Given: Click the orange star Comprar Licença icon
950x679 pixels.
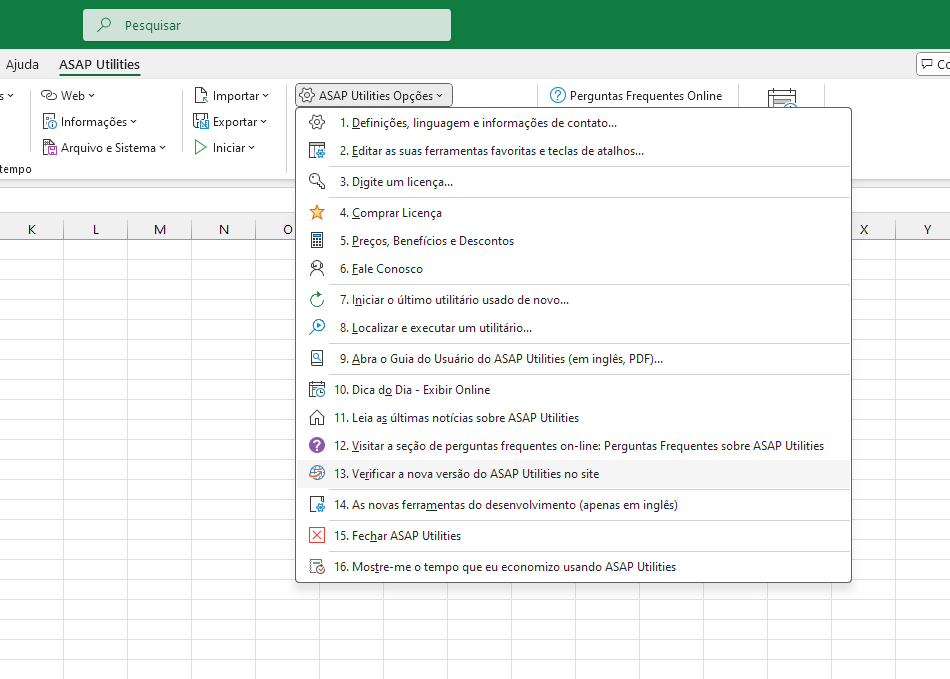Looking at the screenshot, I should tap(317, 213).
